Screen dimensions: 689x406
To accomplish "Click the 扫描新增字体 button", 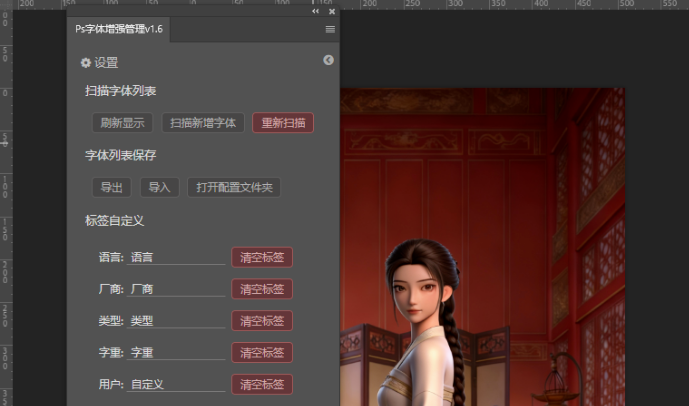I will click(203, 124).
